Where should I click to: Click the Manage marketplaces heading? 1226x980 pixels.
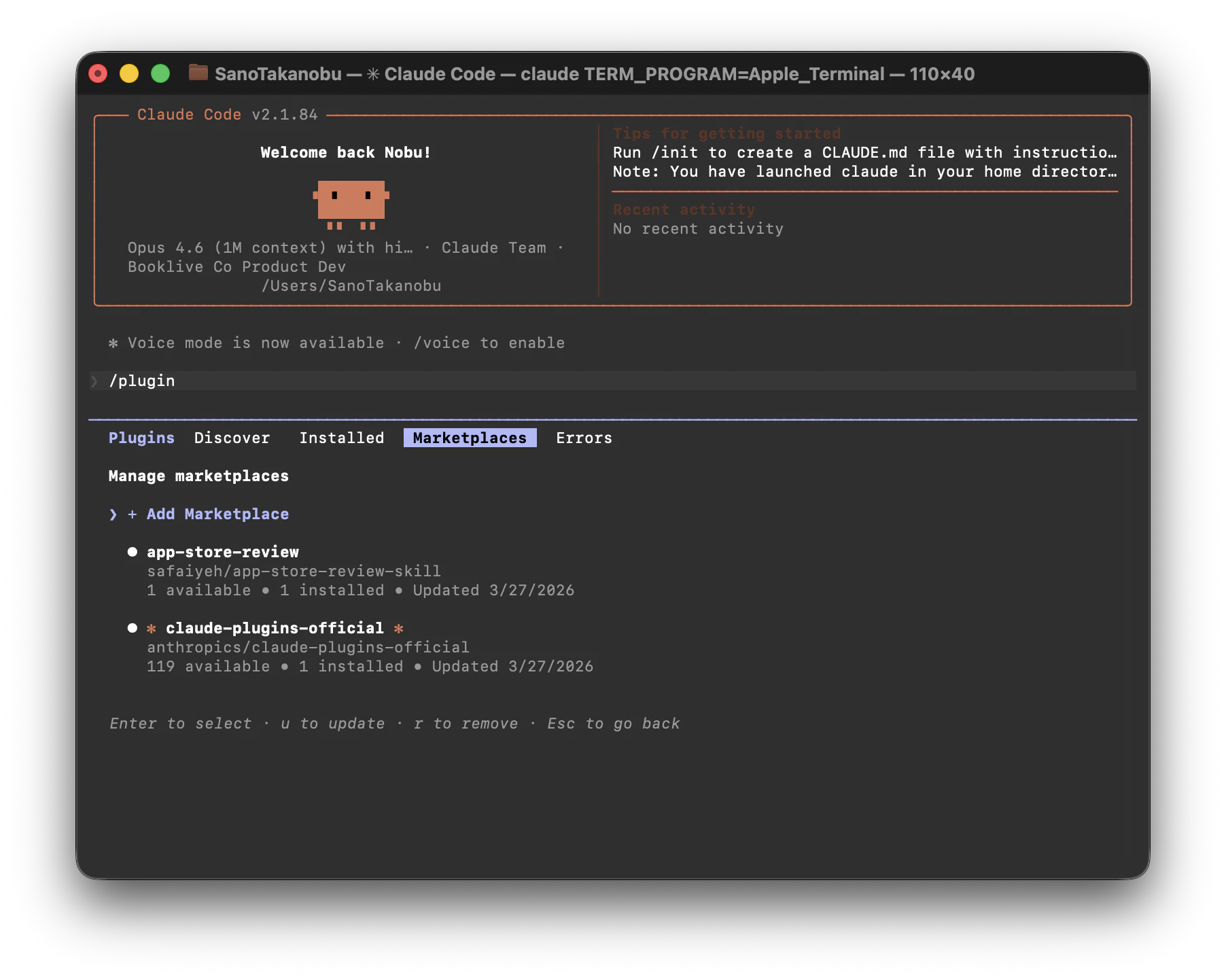[198, 476]
